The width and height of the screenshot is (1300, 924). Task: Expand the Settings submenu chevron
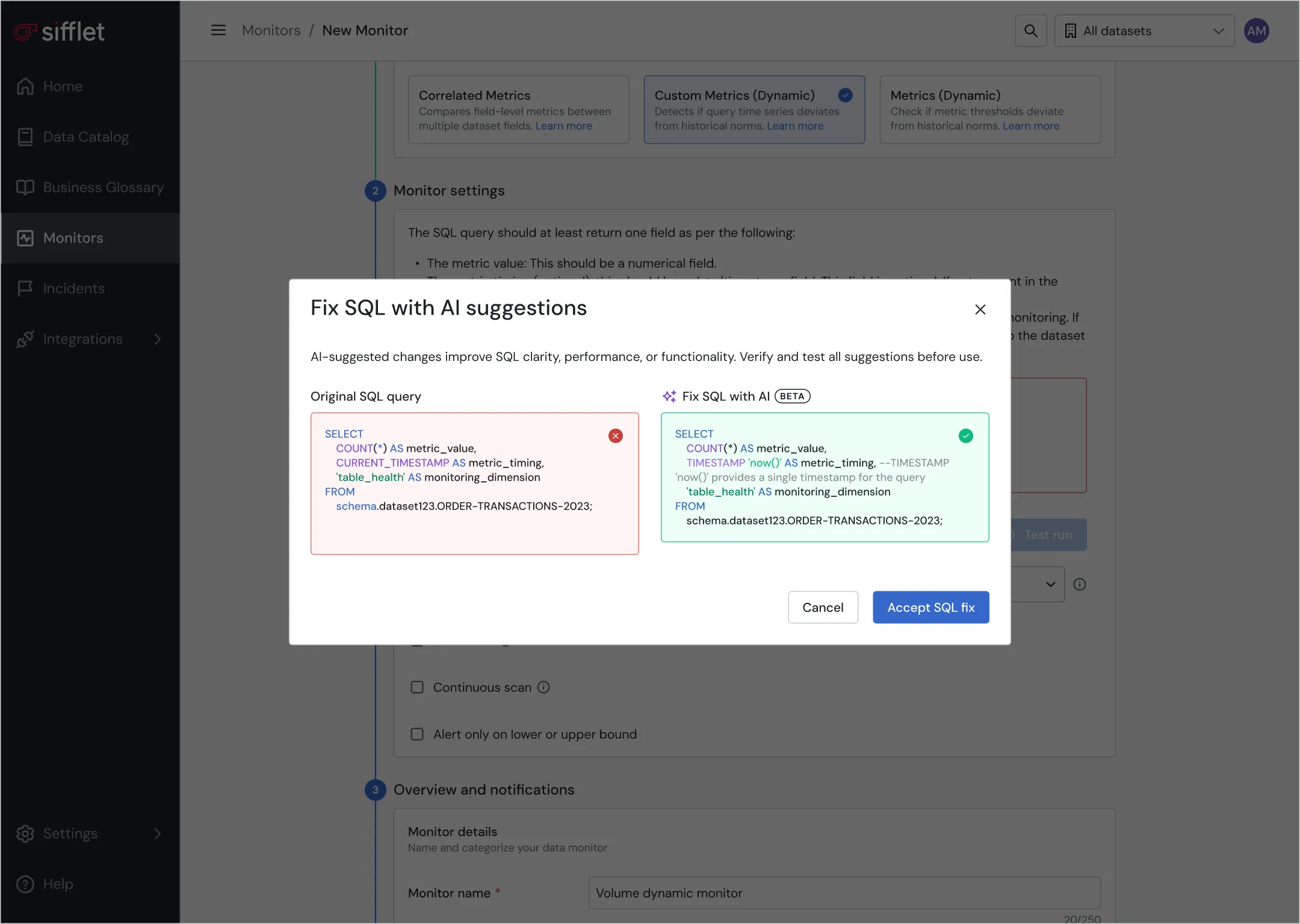[158, 833]
